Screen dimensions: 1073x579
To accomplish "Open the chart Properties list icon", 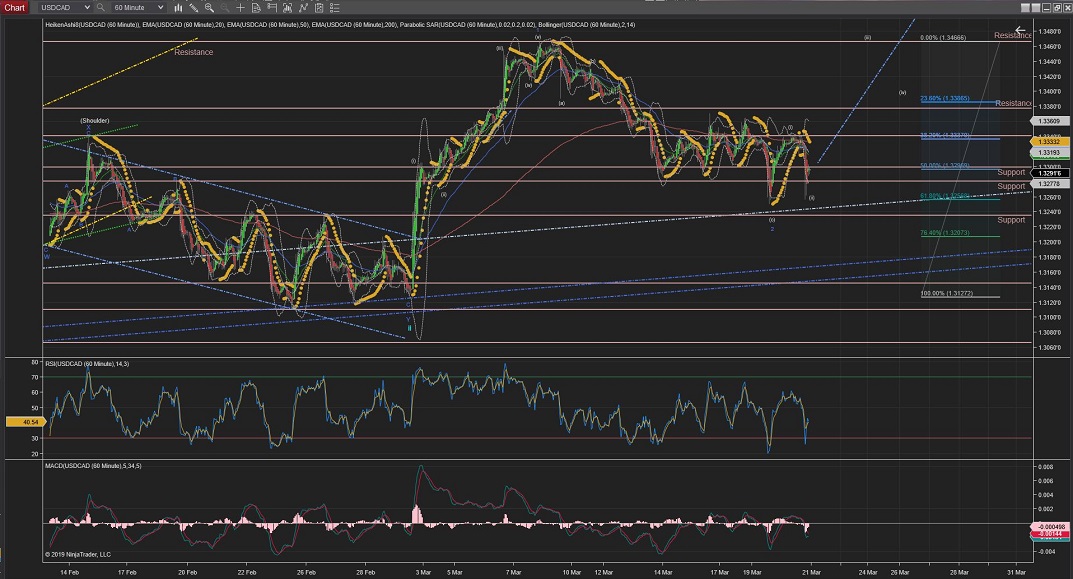I will 335,7.
